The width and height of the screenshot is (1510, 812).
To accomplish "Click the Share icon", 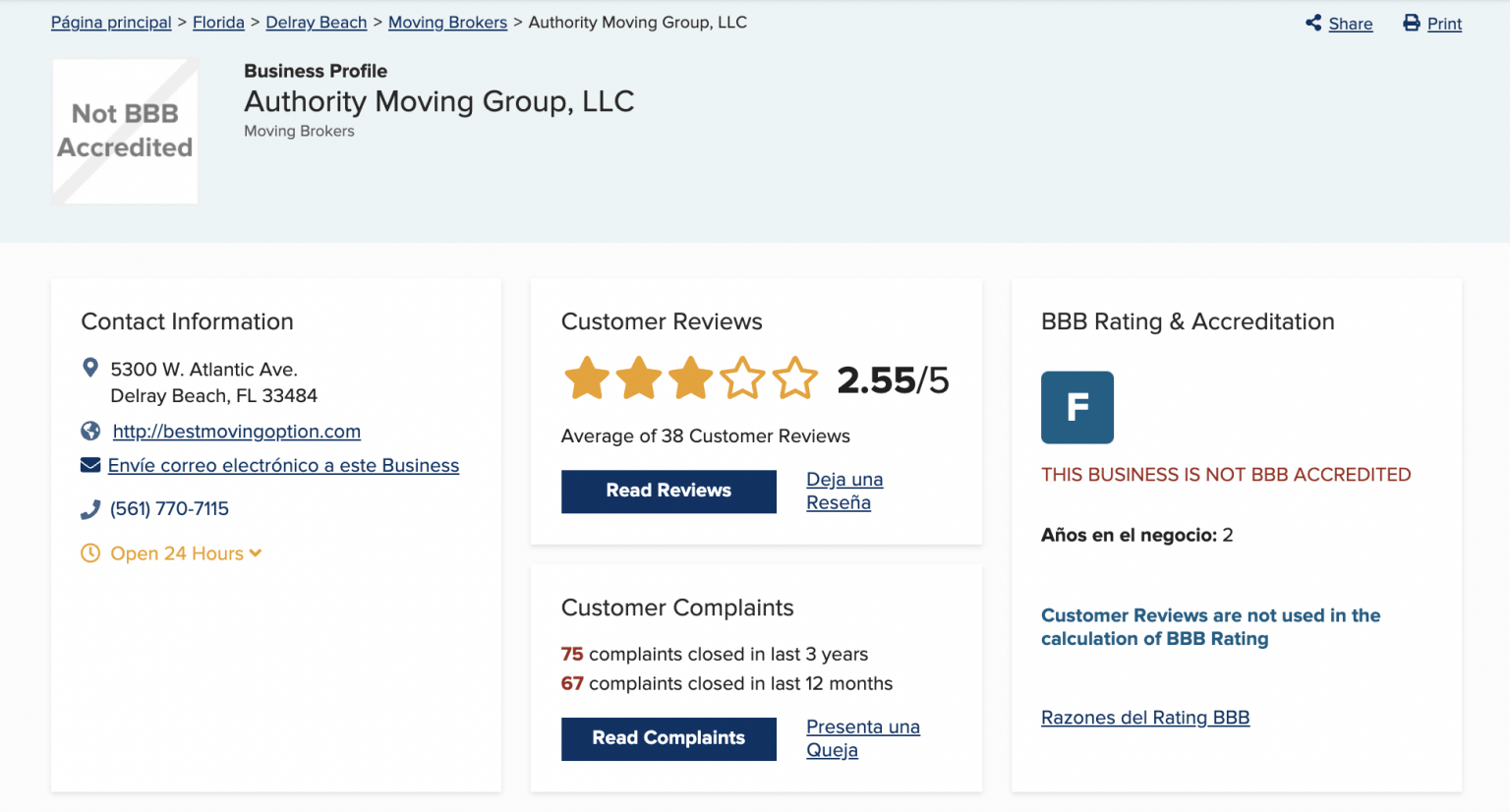I will 1312,22.
